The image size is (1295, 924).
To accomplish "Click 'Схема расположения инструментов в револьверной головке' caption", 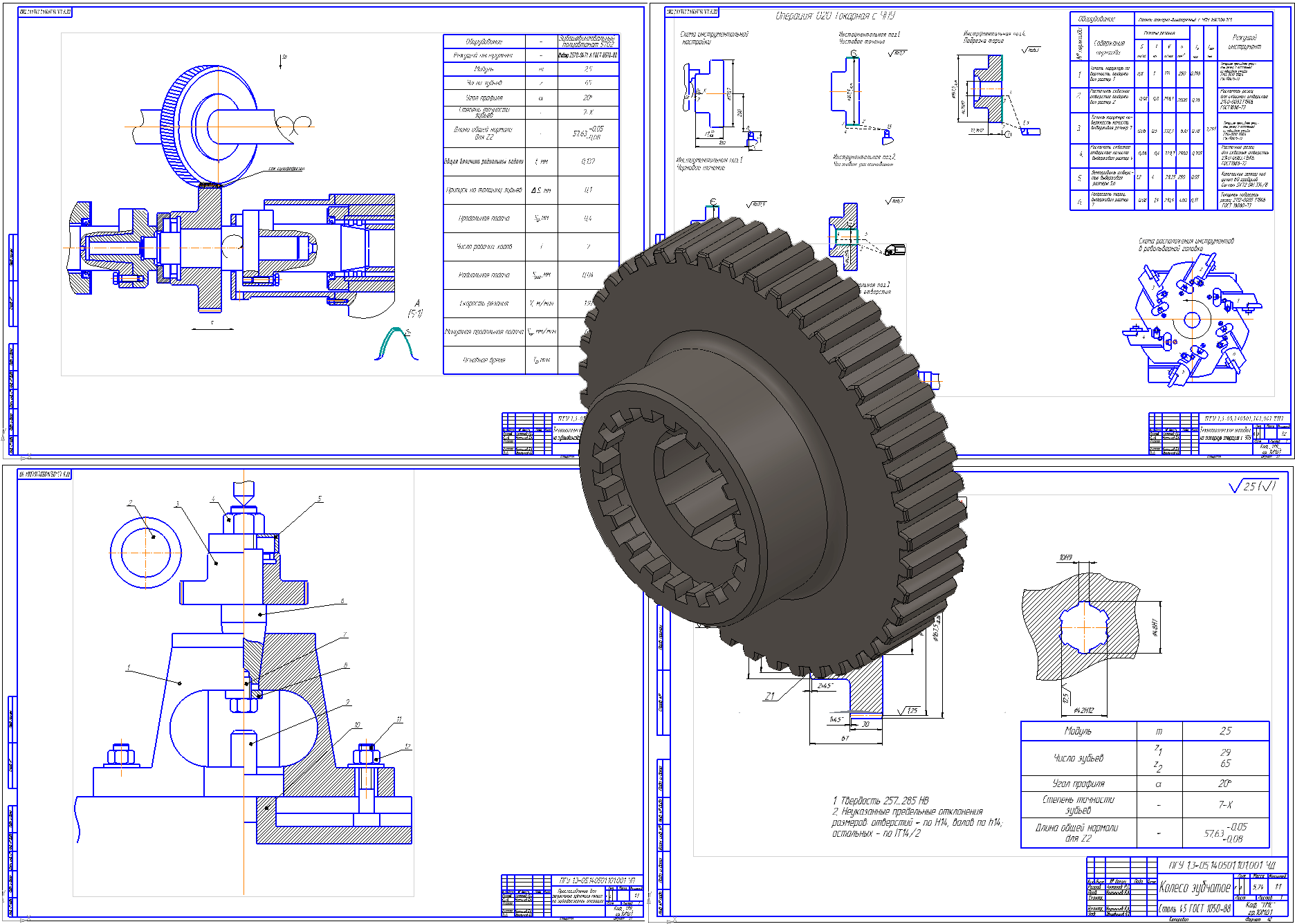I will (x=1186, y=244).
